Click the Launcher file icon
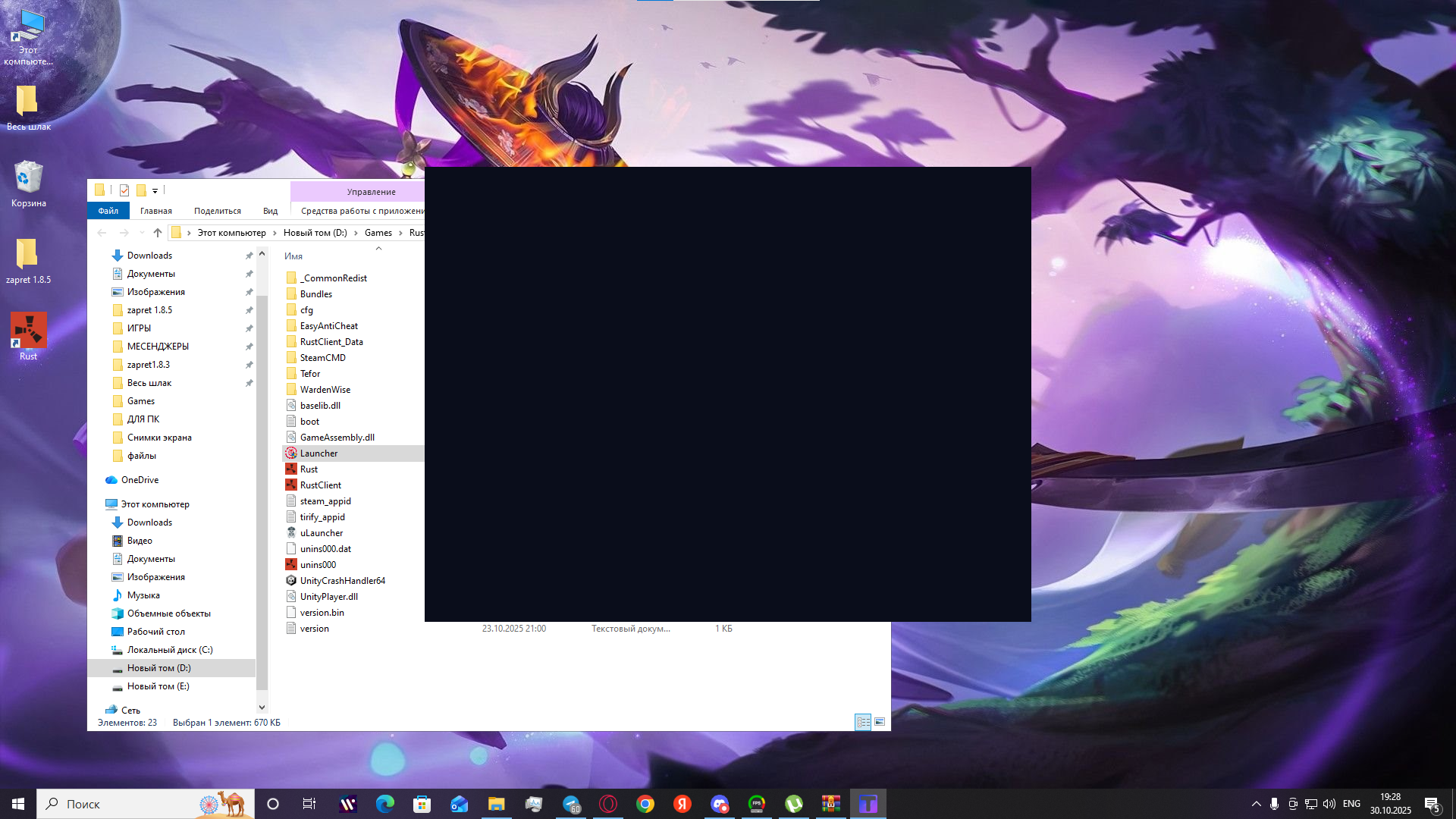Viewport: 1456px width, 819px height. point(291,453)
